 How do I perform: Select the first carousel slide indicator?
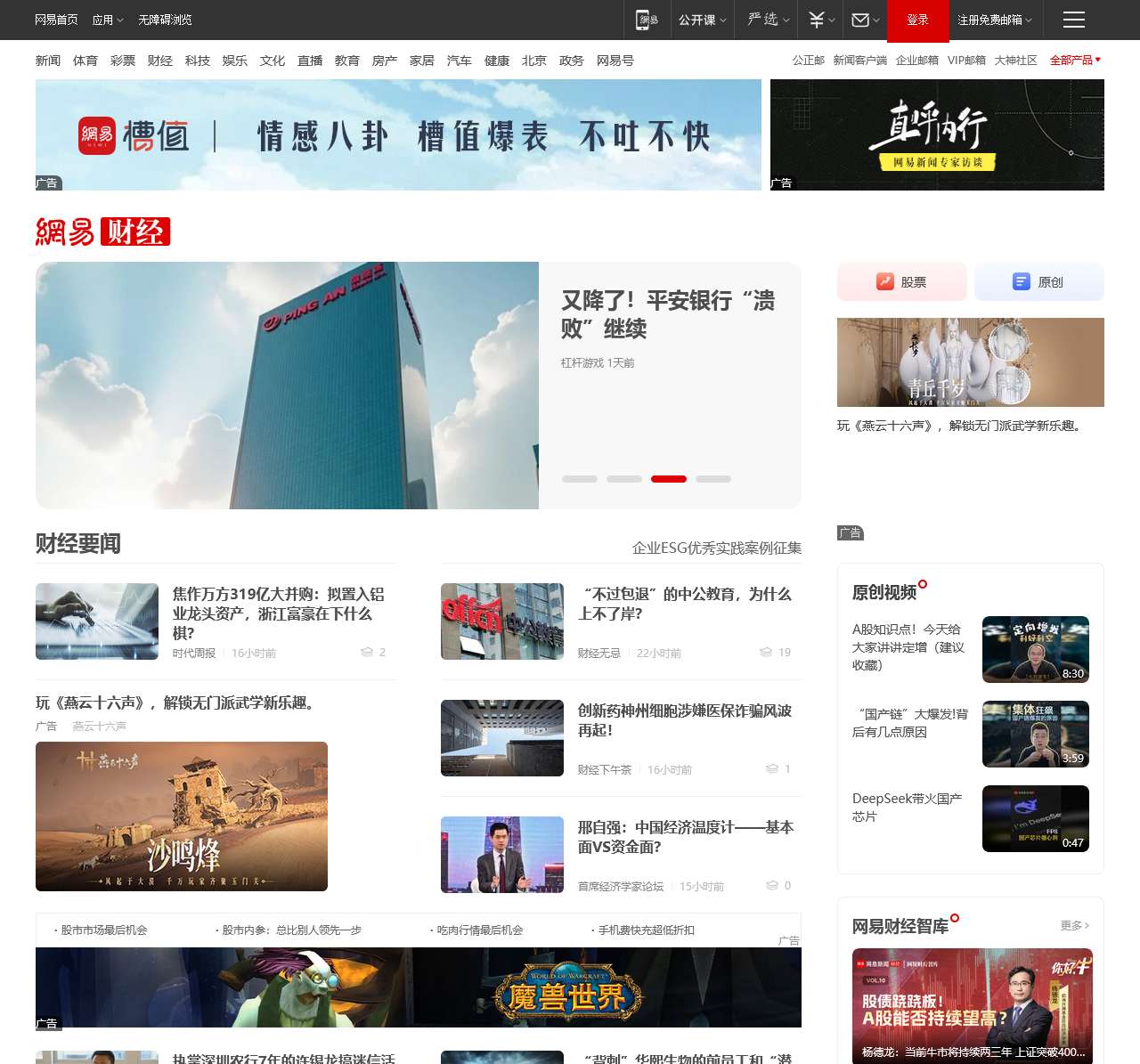coord(580,479)
